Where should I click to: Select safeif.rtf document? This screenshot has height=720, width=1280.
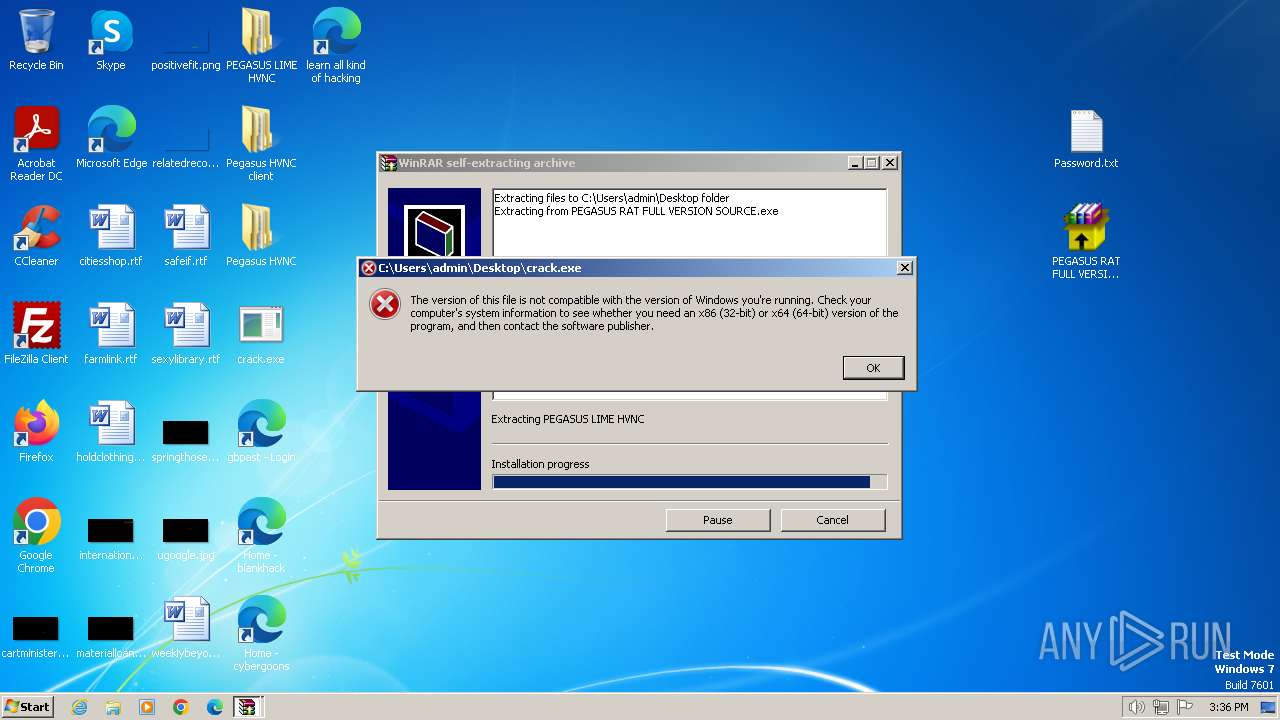coord(185,236)
